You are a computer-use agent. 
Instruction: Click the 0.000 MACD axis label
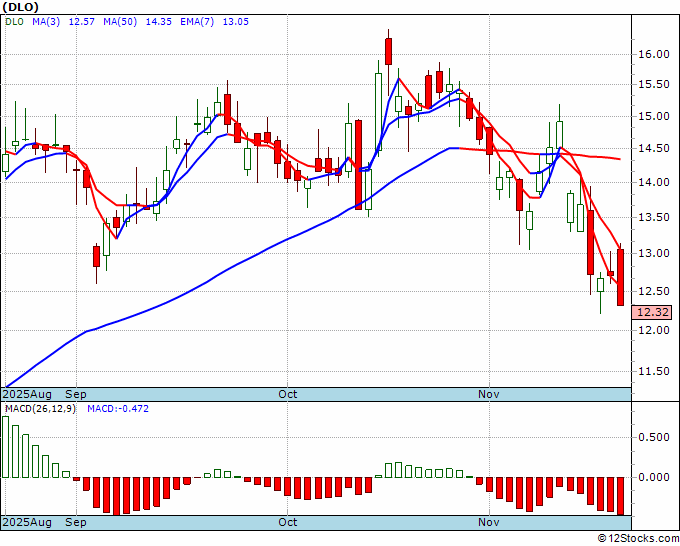point(654,477)
